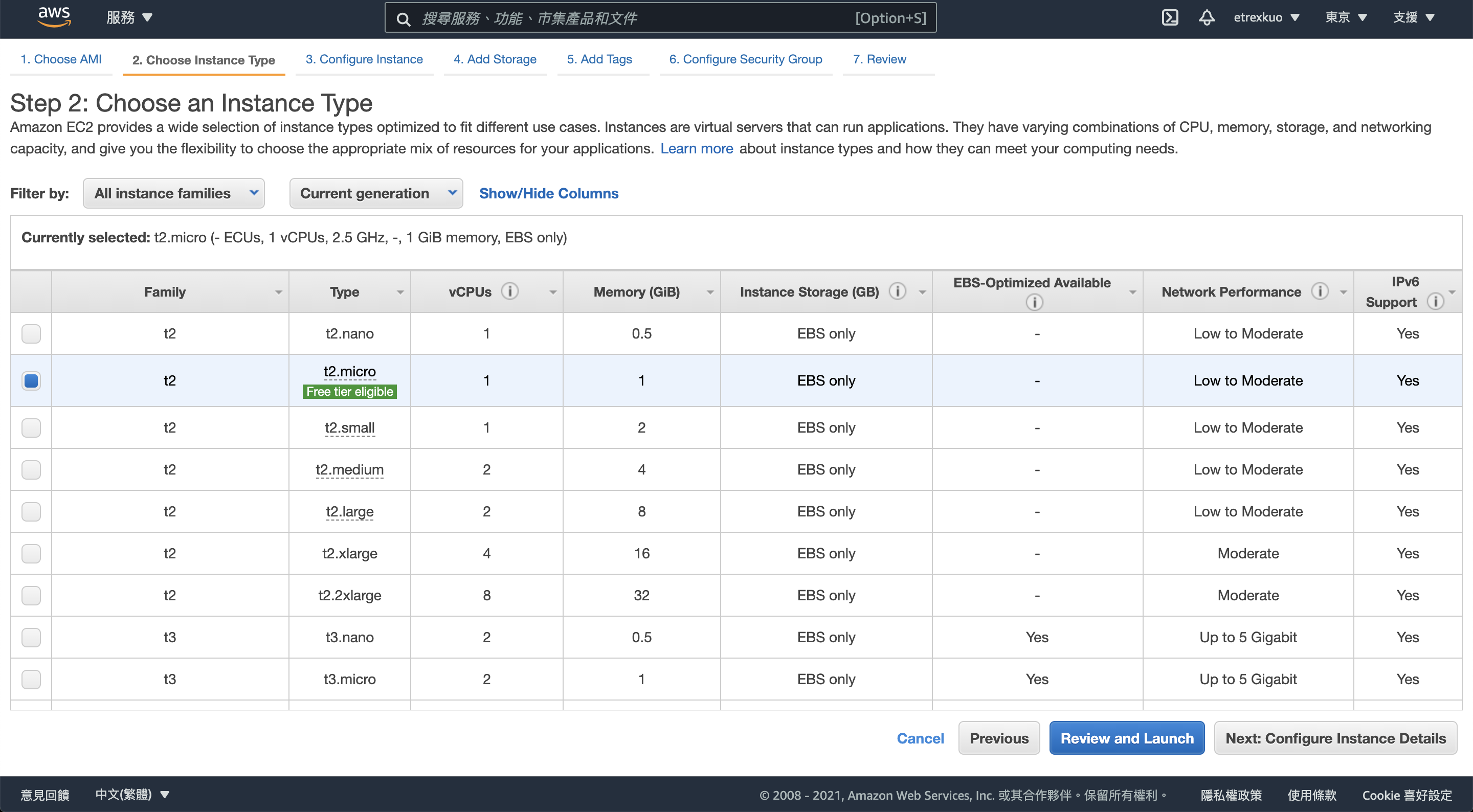The image size is (1473, 812).
Task: Open the 中文(繁體) language selector
Action: coord(132,794)
